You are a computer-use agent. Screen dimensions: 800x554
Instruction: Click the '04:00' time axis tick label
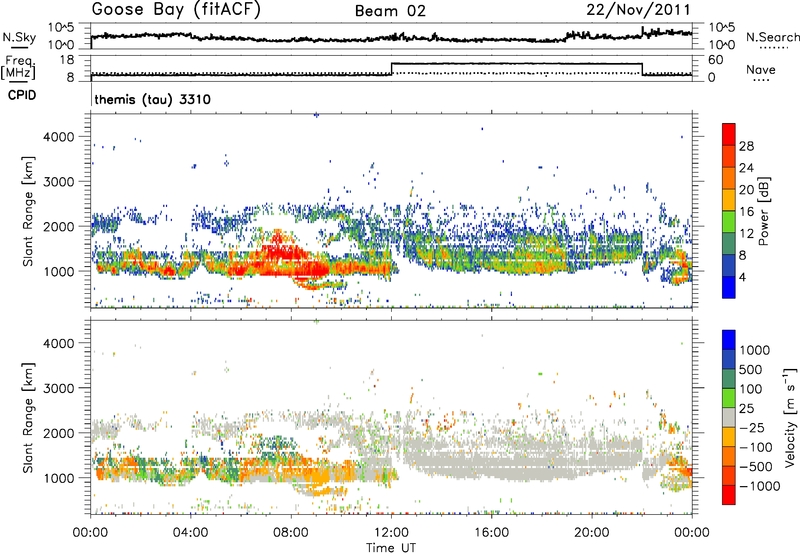pyautogui.click(x=190, y=533)
